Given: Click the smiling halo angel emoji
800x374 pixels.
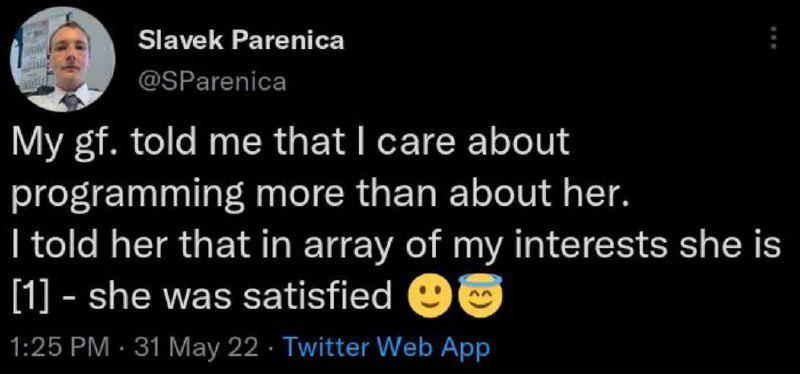Looking at the screenshot, I should pyautogui.click(x=480, y=295).
